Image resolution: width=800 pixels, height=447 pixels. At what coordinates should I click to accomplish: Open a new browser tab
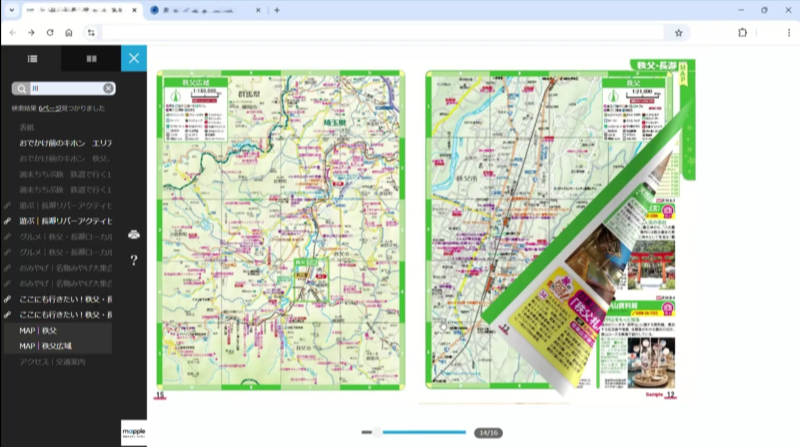[277, 10]
